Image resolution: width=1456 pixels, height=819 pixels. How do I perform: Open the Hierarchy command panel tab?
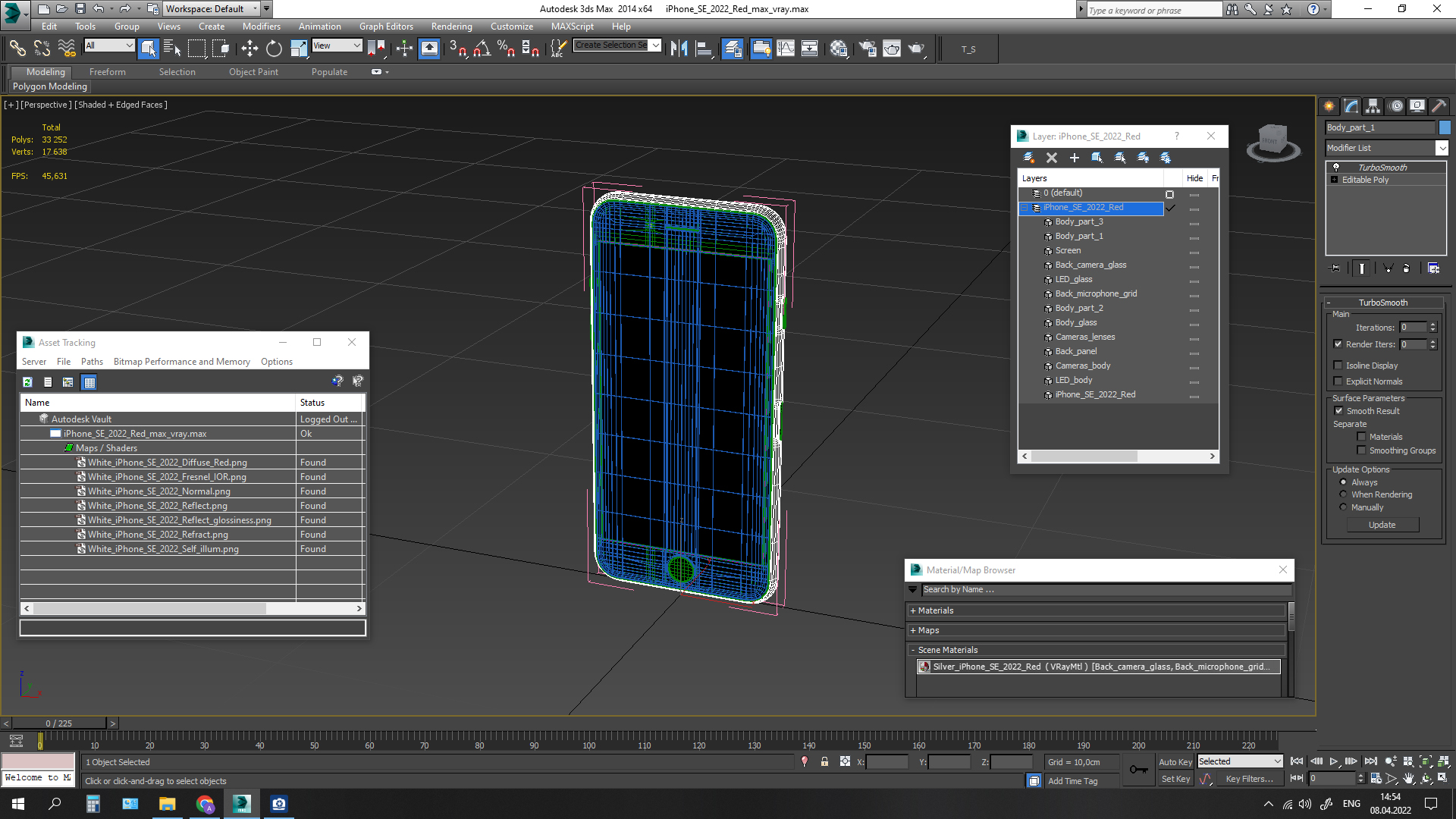1373,106
